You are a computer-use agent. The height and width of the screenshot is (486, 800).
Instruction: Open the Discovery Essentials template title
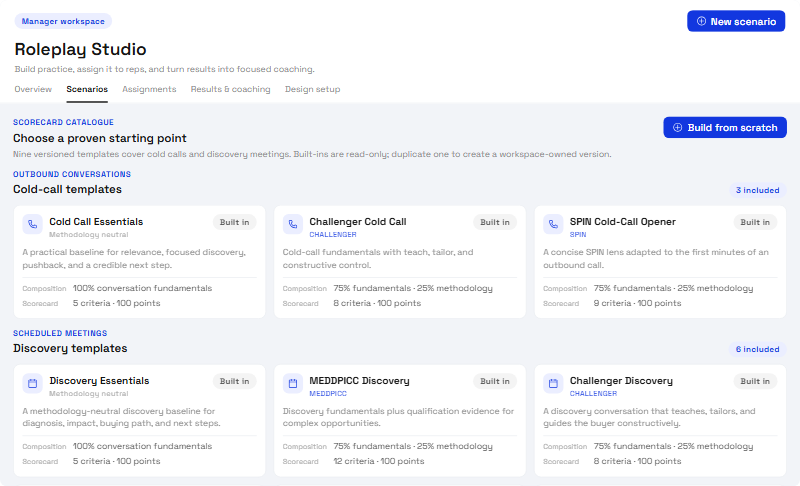pos(99,381)
